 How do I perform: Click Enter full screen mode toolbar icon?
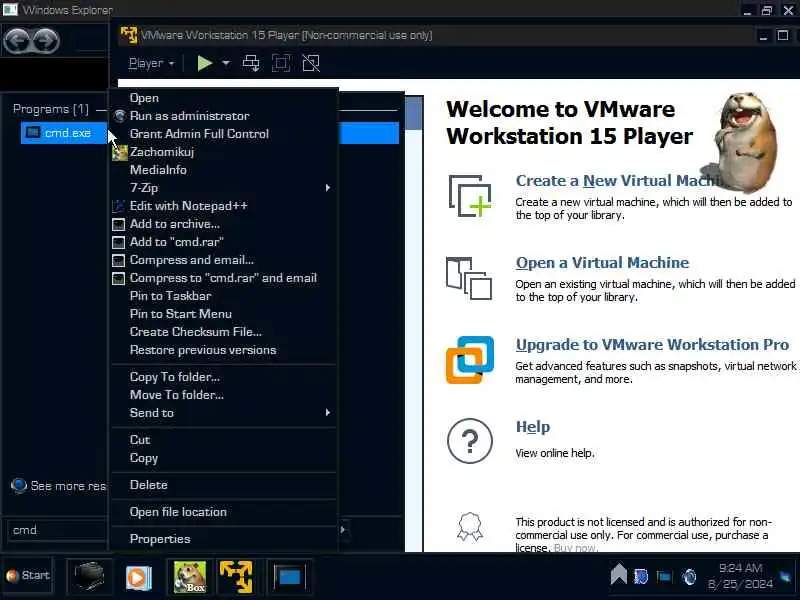click(281, 63)
